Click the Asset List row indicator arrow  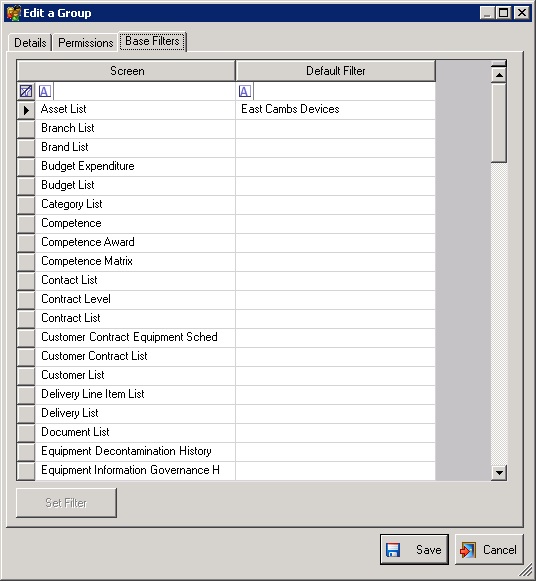pyautogui.click(x=26, y=110)
